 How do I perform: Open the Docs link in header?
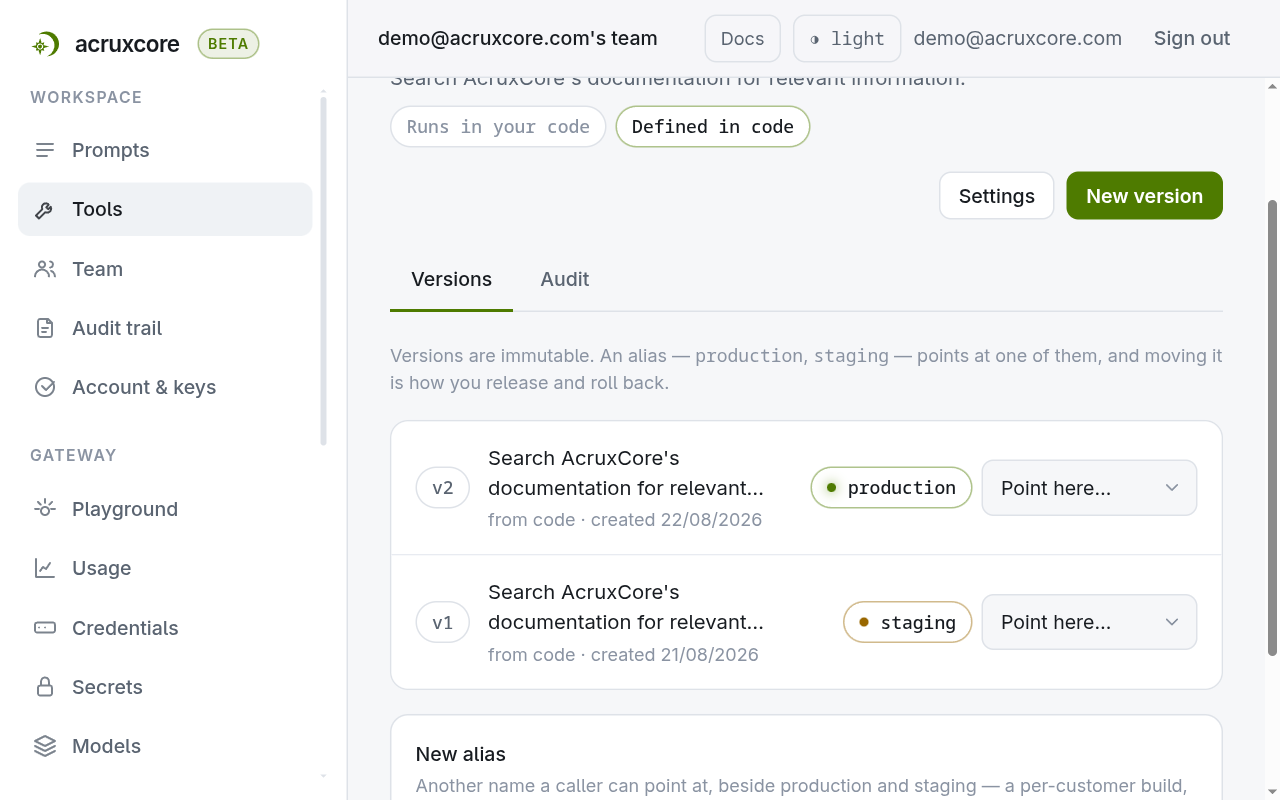(x=742, y=39)
